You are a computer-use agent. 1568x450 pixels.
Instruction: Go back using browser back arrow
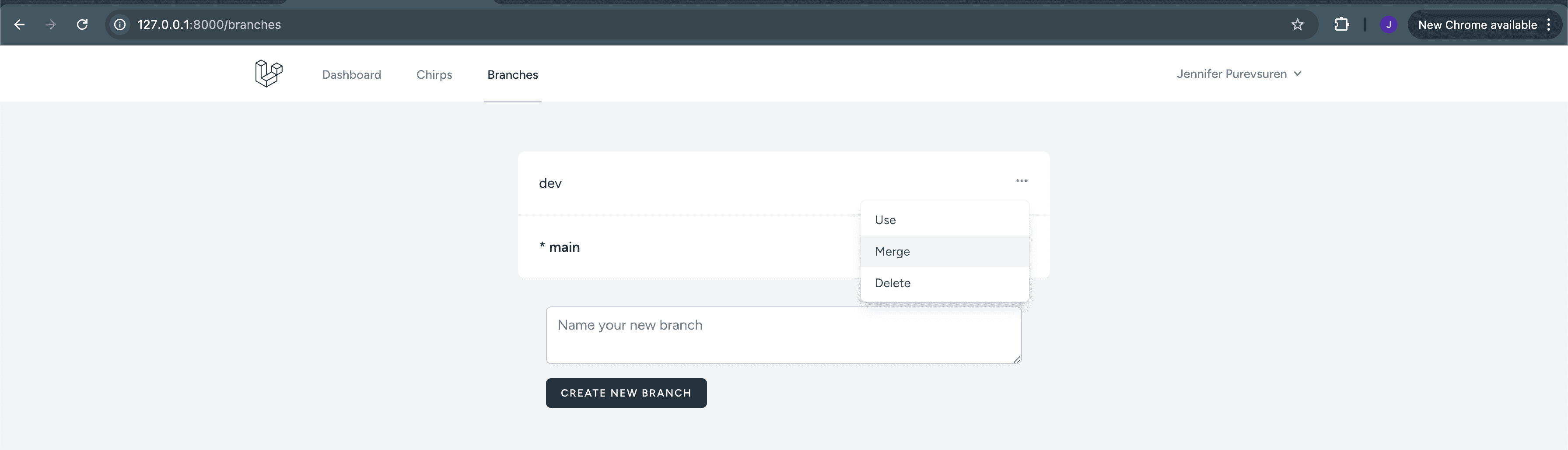click(x=20, y=25)
